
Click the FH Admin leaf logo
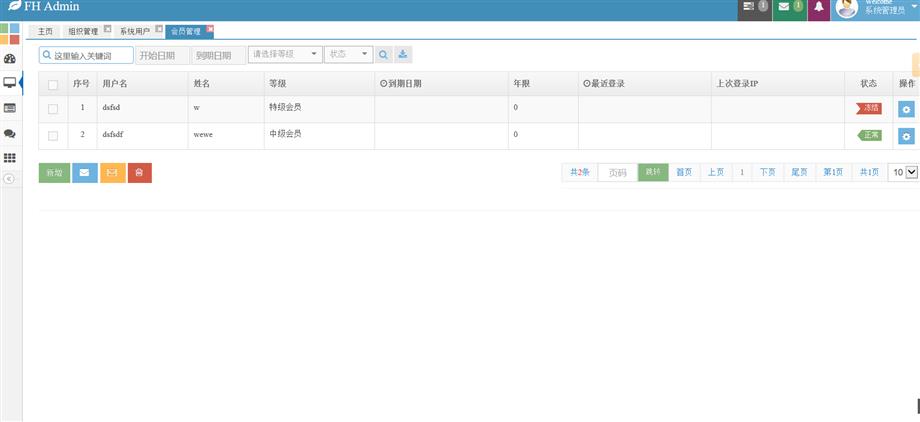[x=14, y=6]
